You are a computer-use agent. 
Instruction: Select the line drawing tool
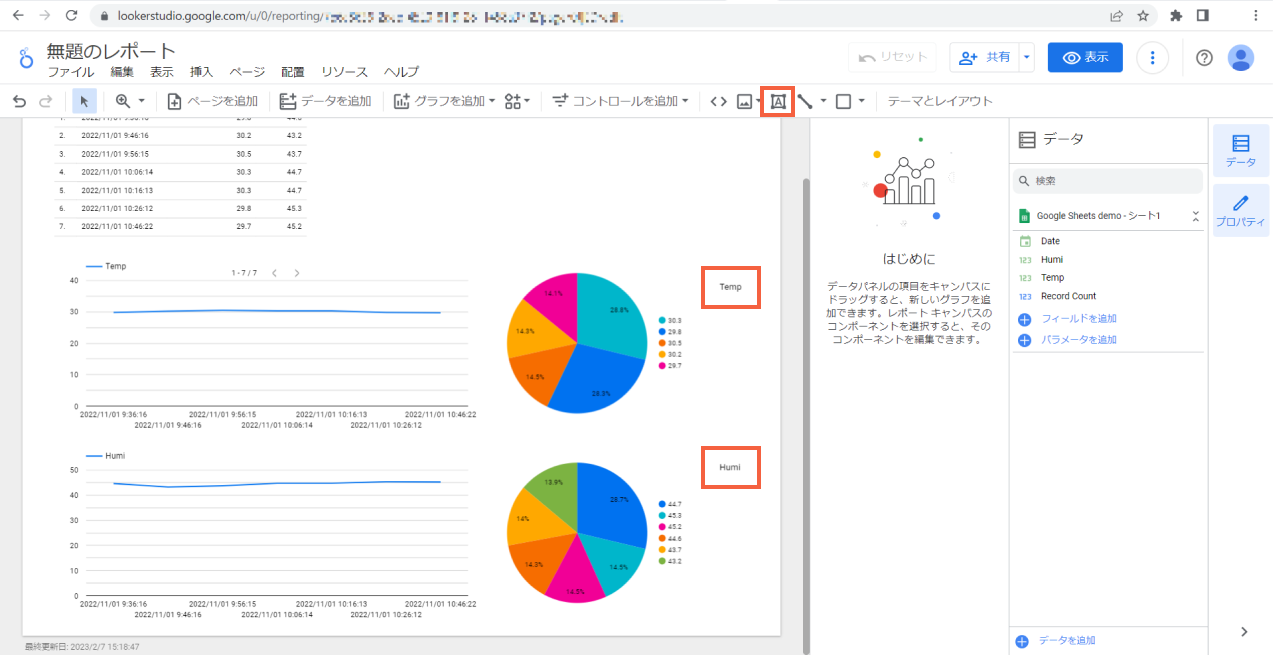[x=804, y=100]
